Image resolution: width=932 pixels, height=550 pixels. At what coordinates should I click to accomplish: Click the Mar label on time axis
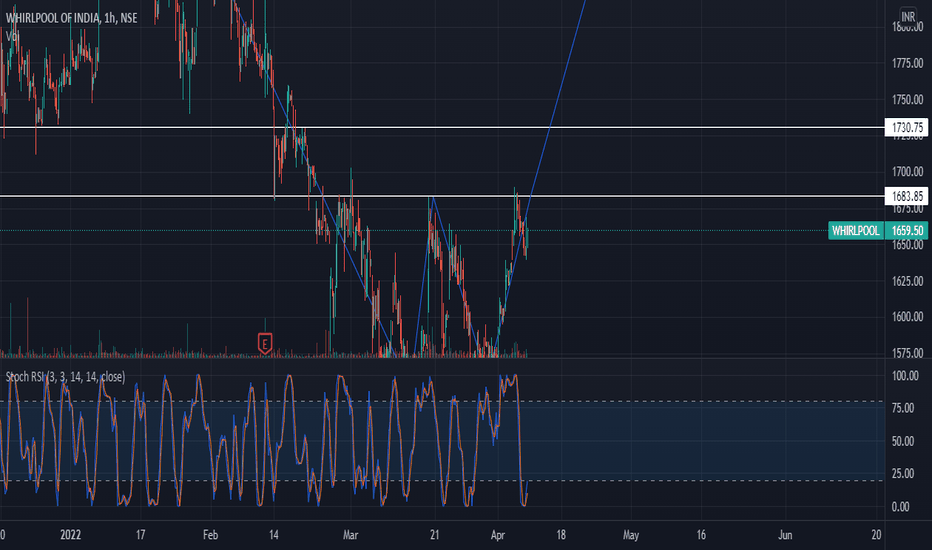[351, 535]
